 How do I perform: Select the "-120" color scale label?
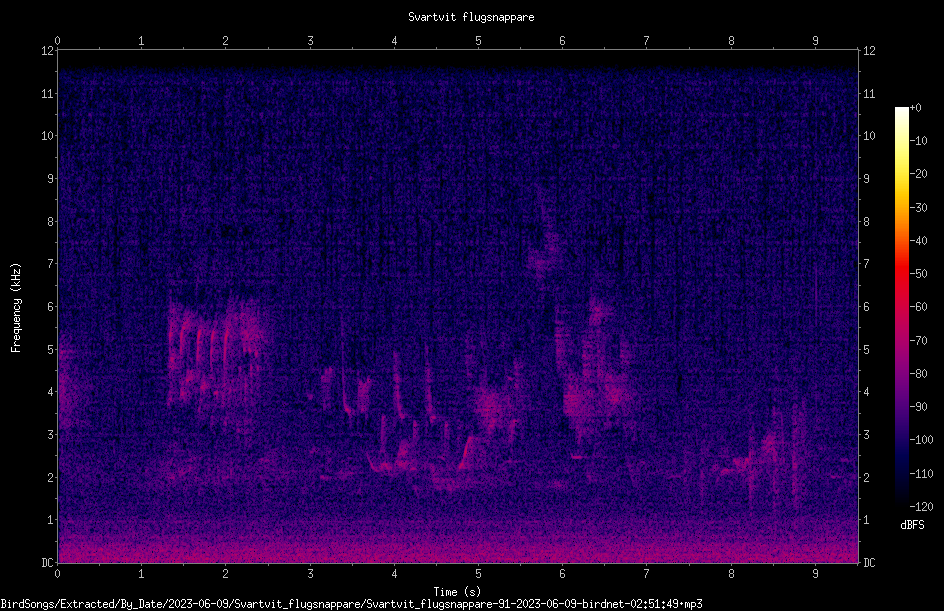click(921, 507)
